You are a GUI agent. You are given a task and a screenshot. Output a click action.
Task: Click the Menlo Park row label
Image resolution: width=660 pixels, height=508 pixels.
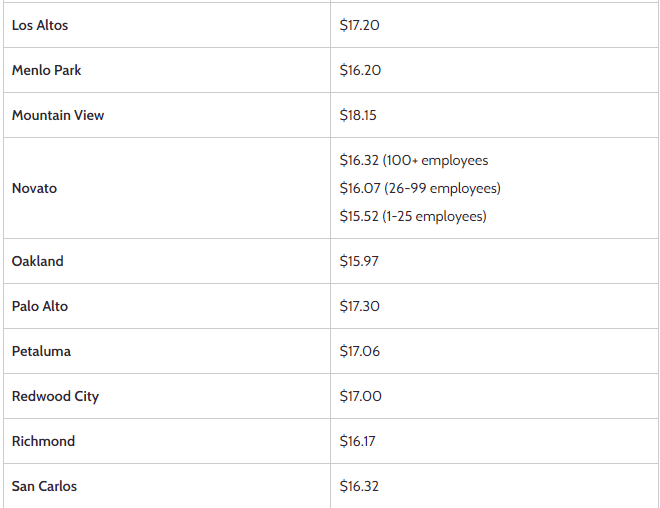pos(47,70)
